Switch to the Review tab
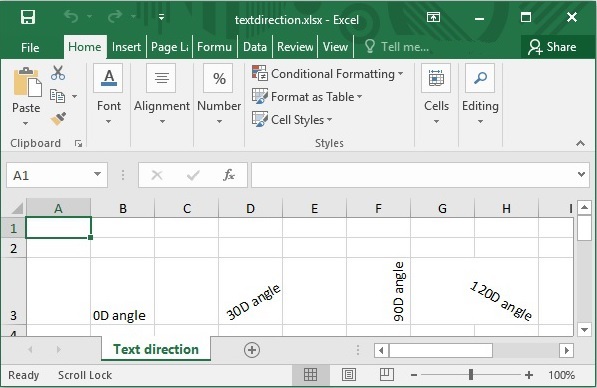The width and height of the screenshot is (597, 388). [295, 47]
